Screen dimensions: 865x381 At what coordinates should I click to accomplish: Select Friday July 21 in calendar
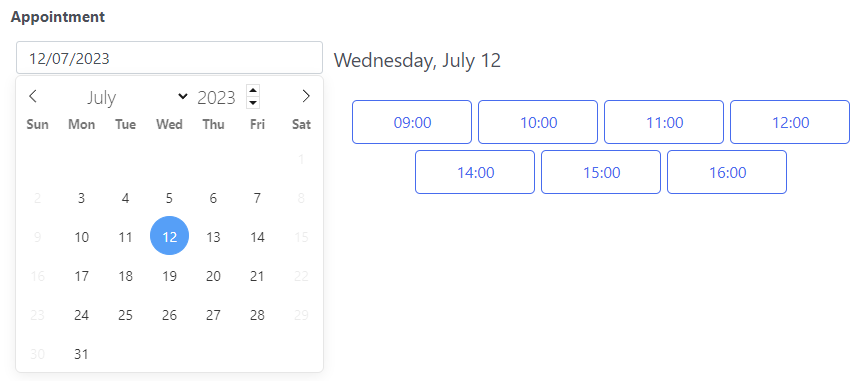257,276
